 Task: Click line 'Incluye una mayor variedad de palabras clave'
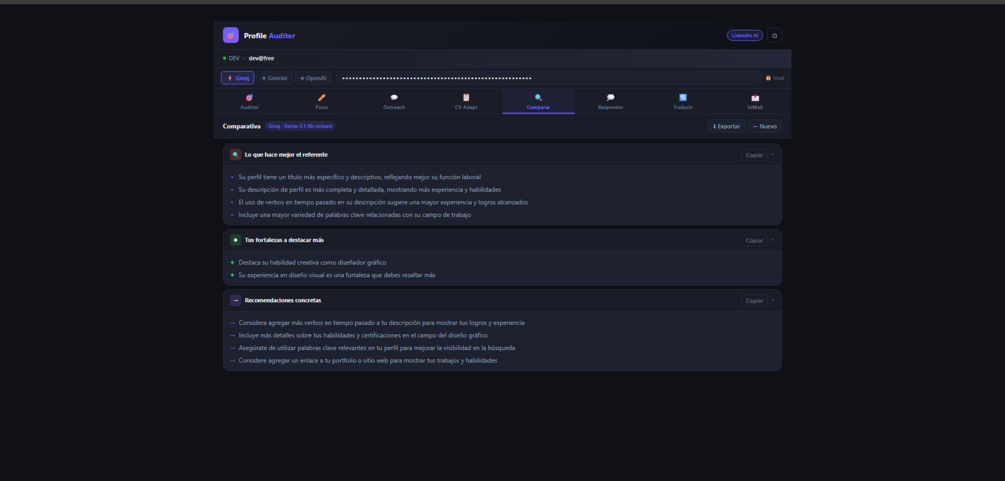pyautogui.click(x=354, y=215)
